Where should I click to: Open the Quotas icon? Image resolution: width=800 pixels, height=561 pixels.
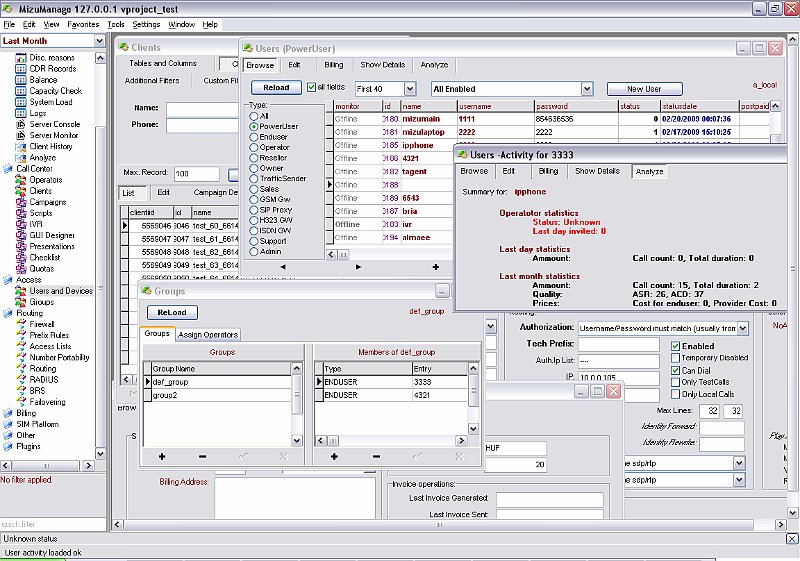[20, 269]
